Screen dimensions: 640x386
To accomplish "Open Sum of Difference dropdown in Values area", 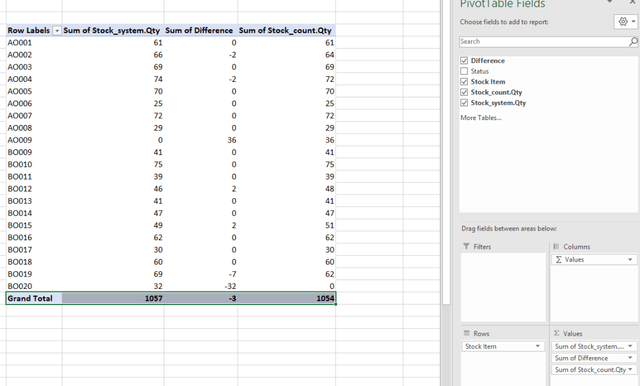I will coord(630,358).
